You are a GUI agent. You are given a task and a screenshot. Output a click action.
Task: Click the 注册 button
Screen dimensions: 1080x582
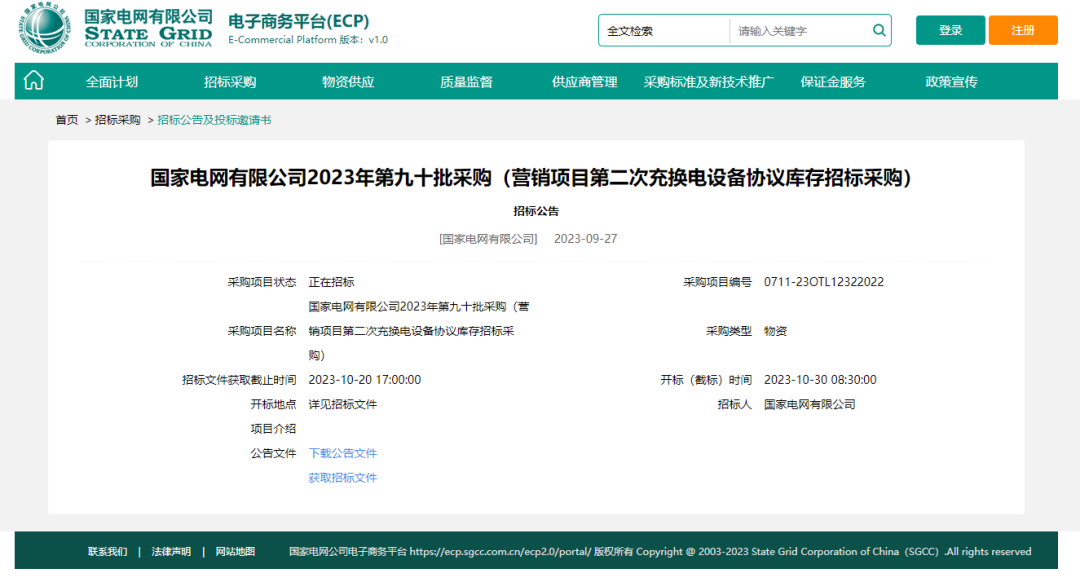[1023, 30]
